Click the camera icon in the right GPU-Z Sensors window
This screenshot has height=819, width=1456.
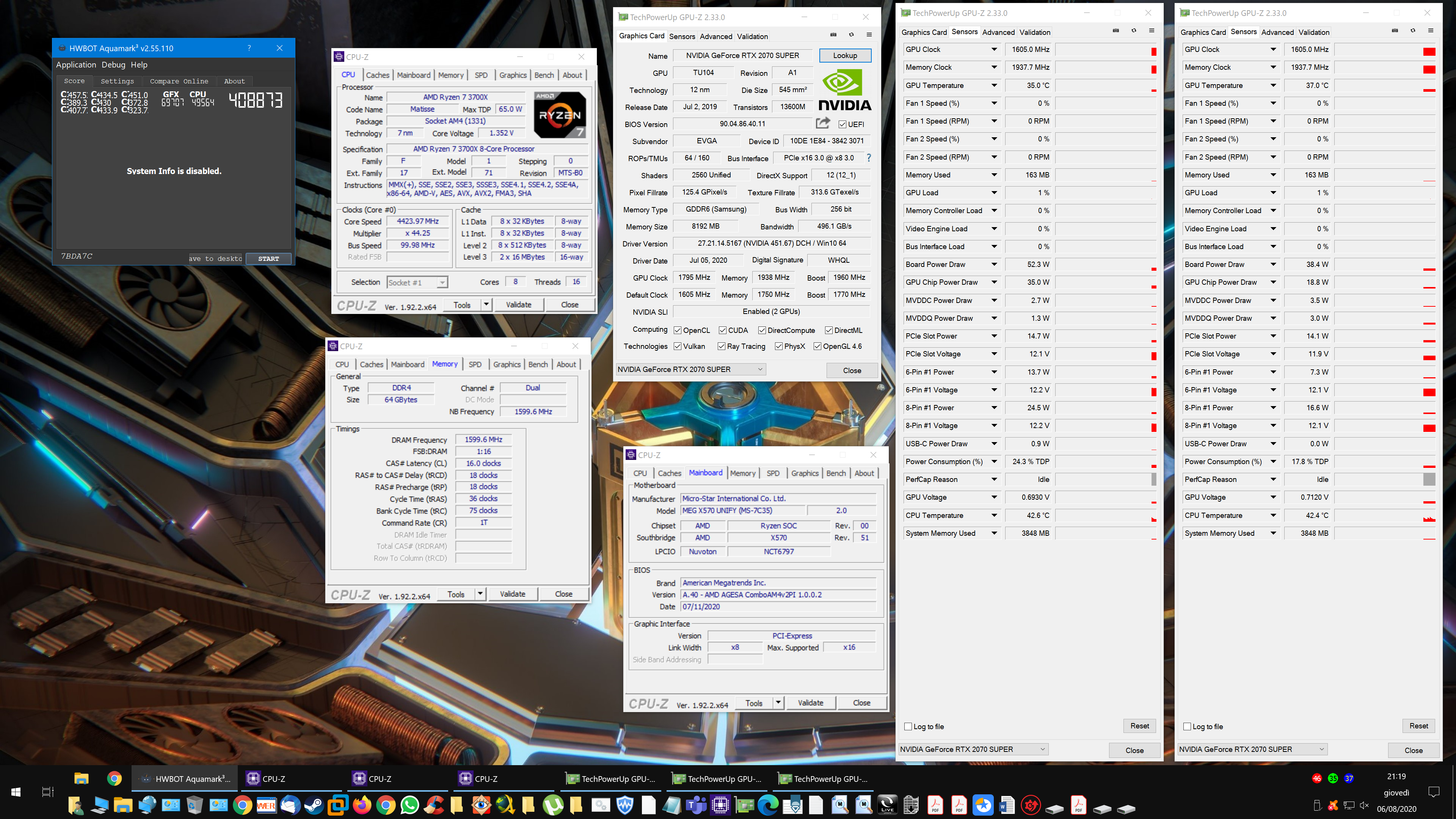tap(1395, 30)
